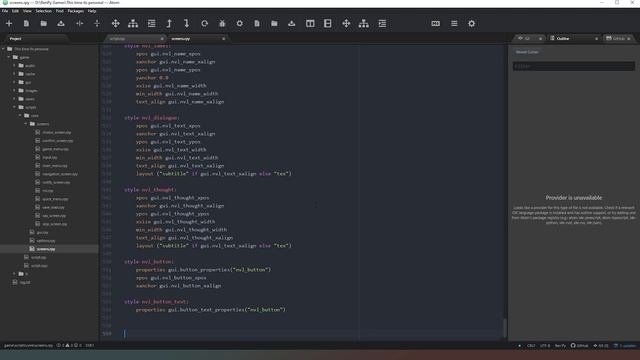
Task: Collapse the game folder
Action: click(9, 57)
